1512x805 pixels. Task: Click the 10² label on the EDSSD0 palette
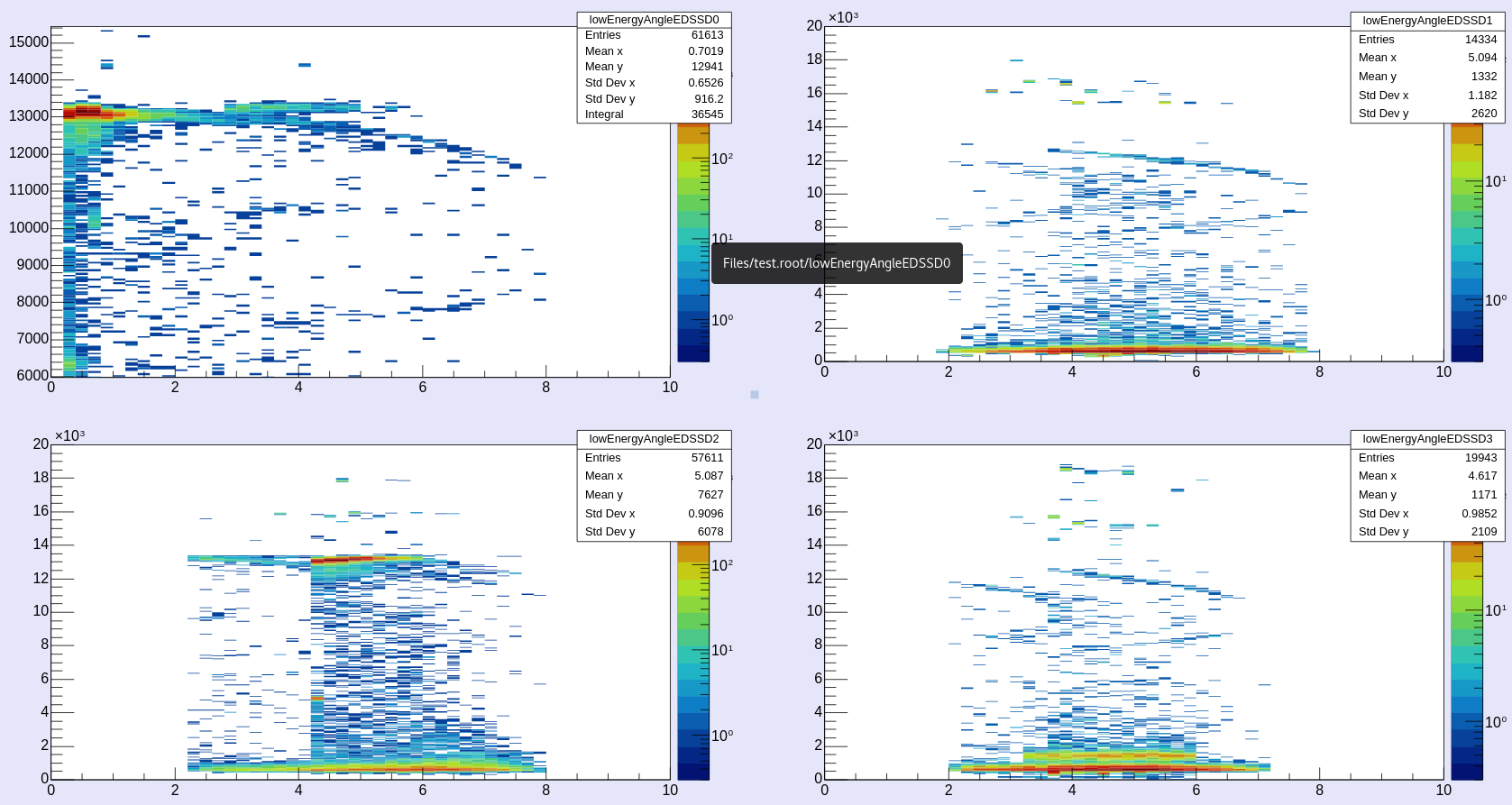click(x=722, y=159)
